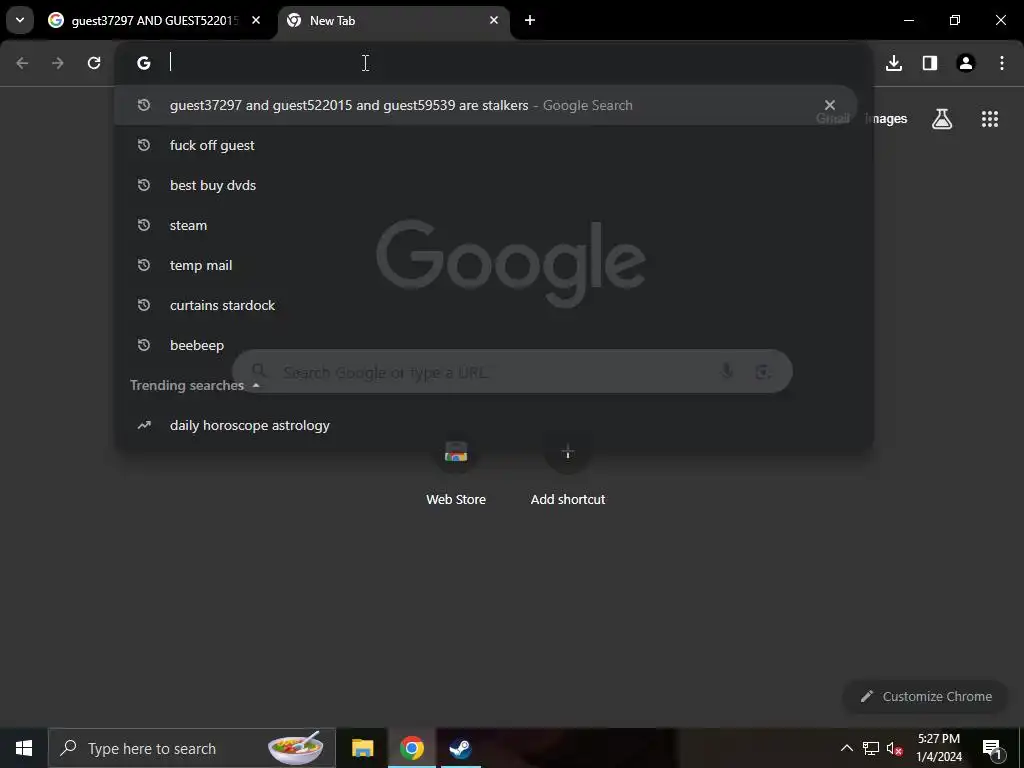
Task: Open Steam from the taskbar
Action: [460, 748]
